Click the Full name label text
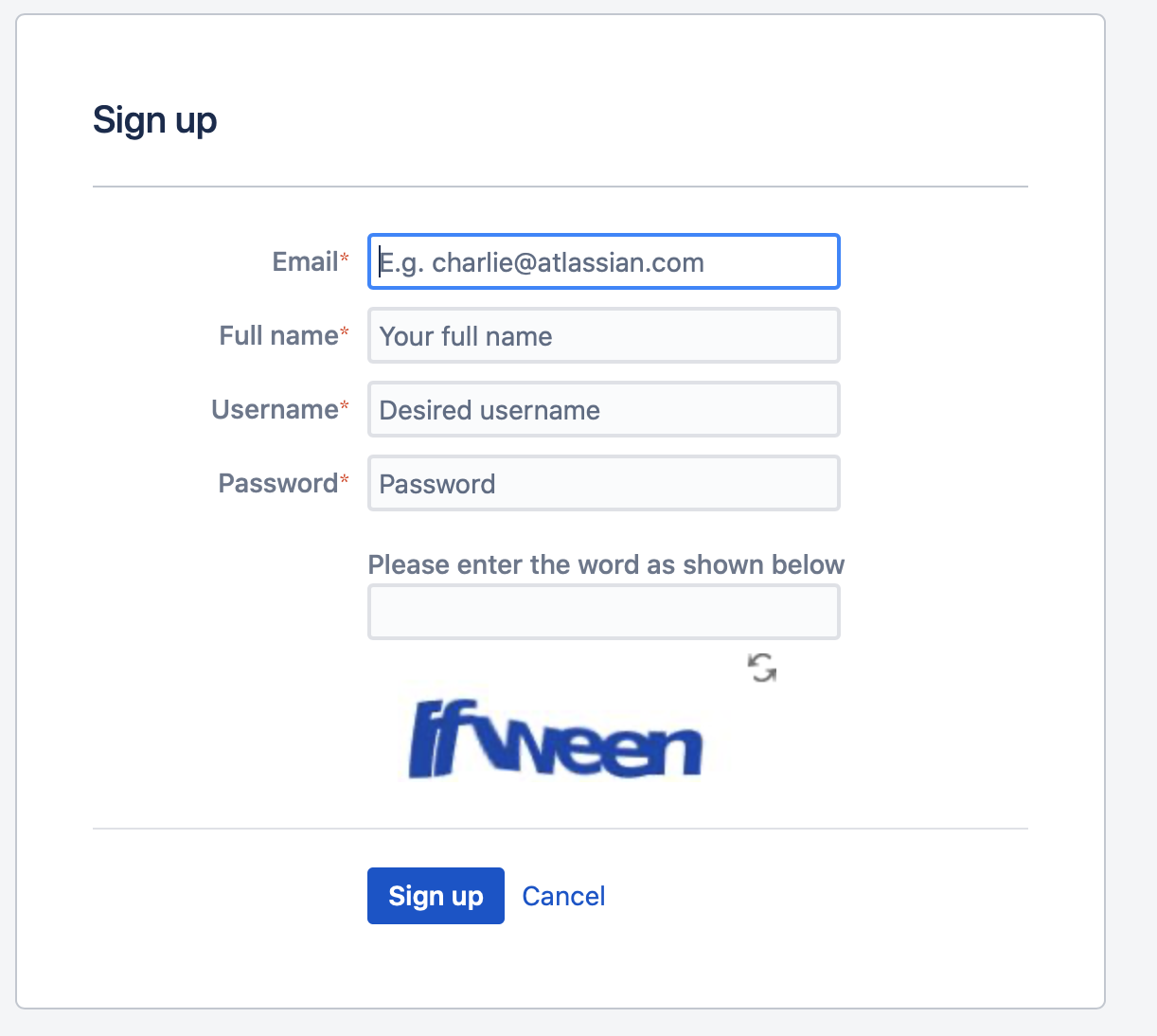Image resolution: width=1157 pixels, height=1036 pixels. (x=278, y=336)
